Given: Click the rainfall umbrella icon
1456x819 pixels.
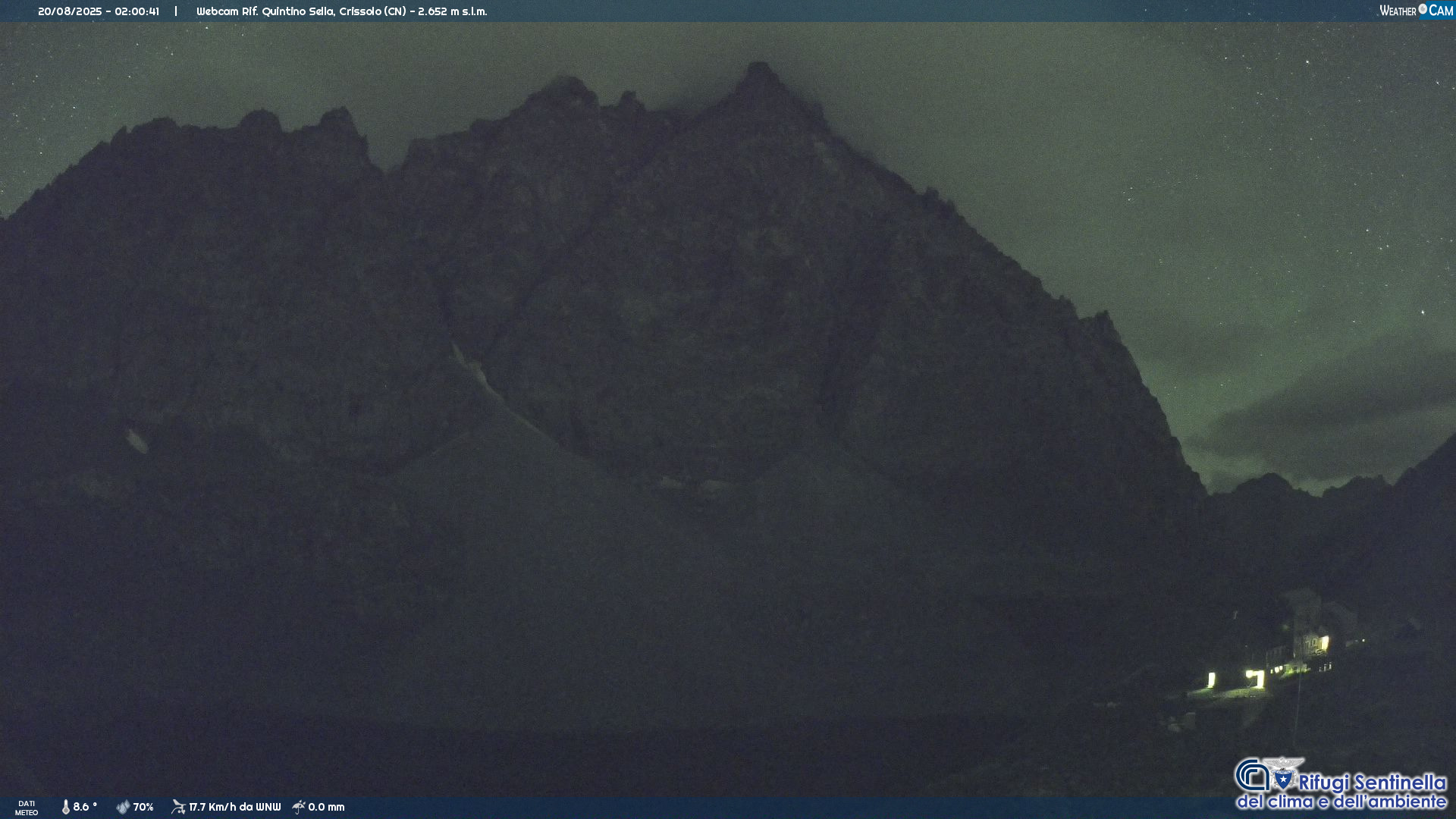Looking at the screenshot, I should [299, 808].
